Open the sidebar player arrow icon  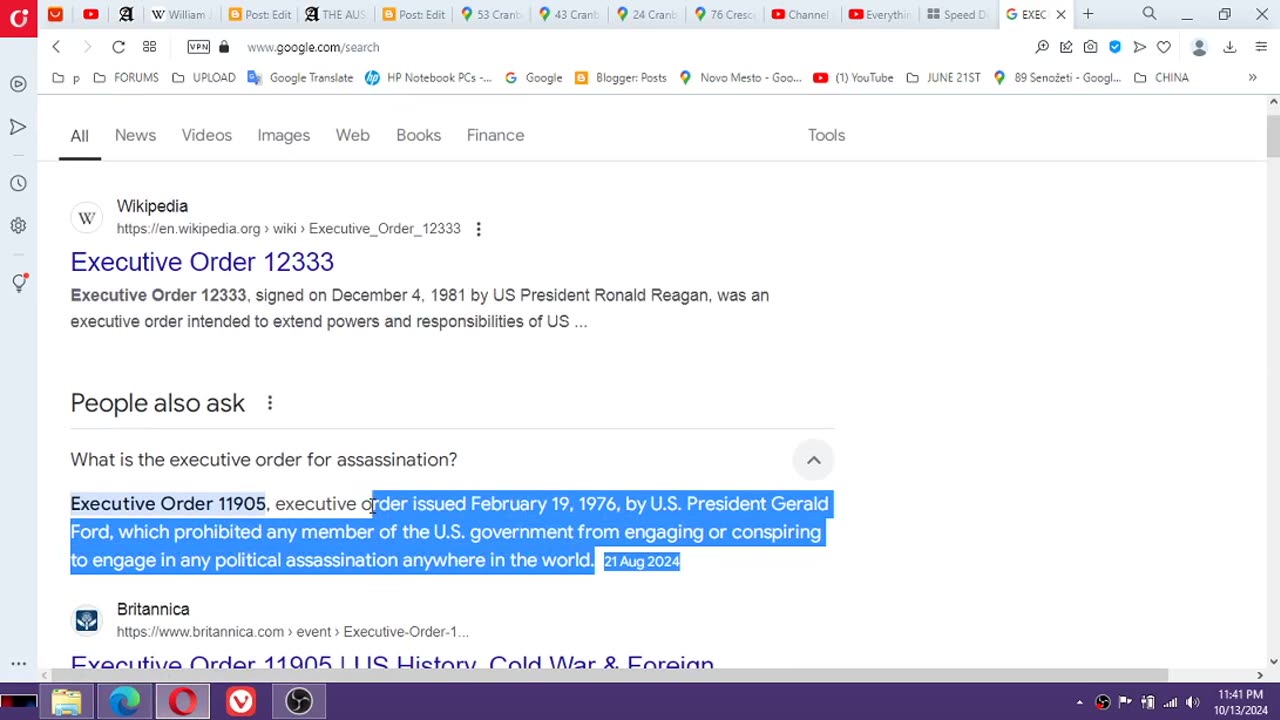pyautogui.click(x=18, y=127)
